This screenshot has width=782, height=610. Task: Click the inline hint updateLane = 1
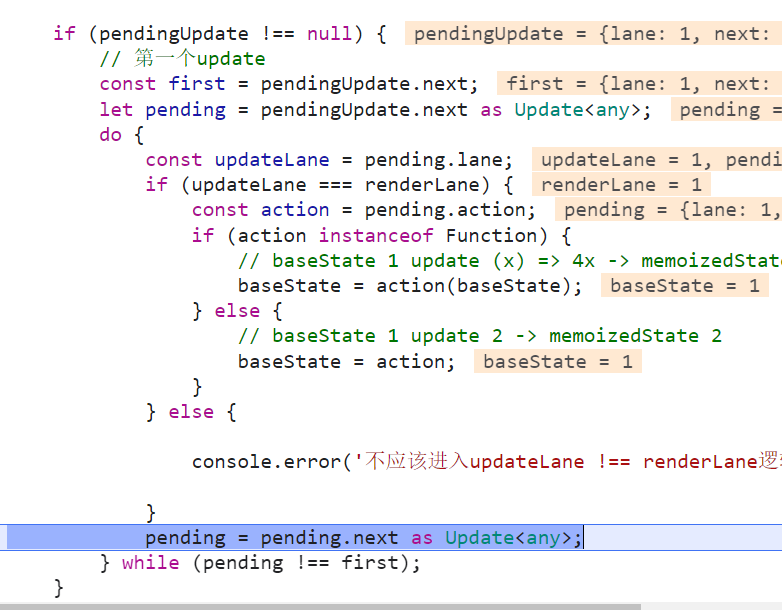coord(656,160)
